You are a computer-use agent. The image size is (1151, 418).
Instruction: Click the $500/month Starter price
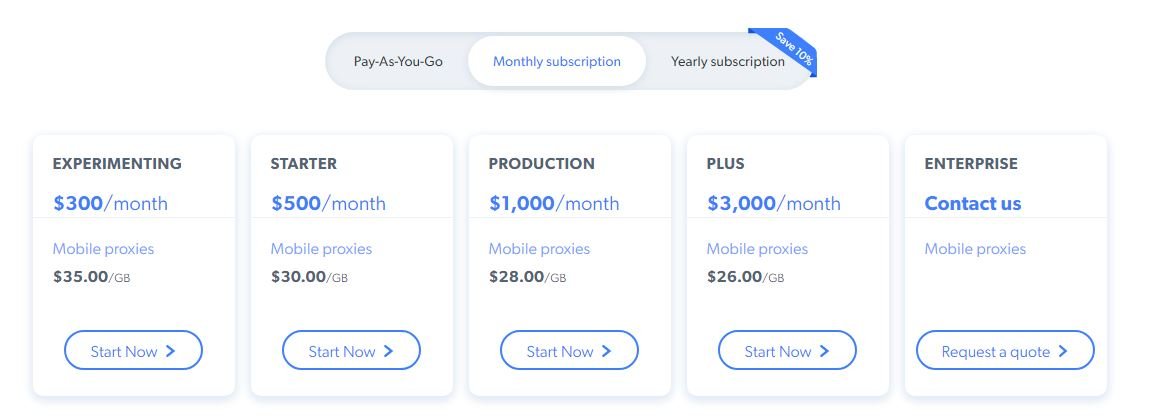pos(328,203)
